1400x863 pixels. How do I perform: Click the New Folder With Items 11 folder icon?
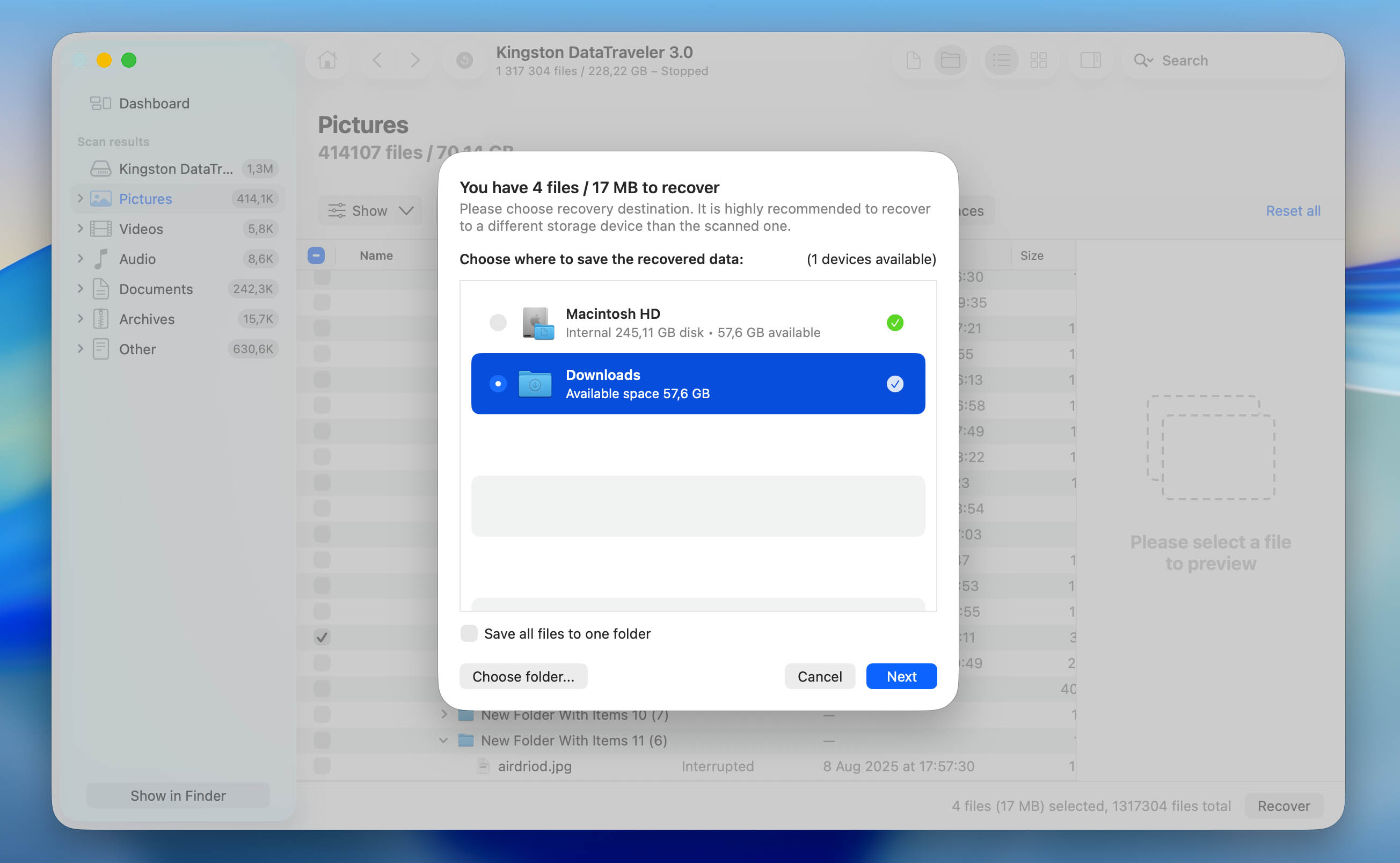click(466, 740)
